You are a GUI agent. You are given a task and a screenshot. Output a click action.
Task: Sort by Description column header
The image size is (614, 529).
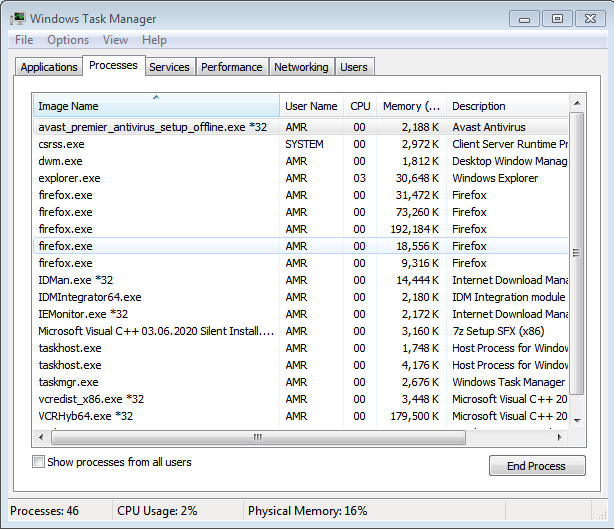point(507,106)
